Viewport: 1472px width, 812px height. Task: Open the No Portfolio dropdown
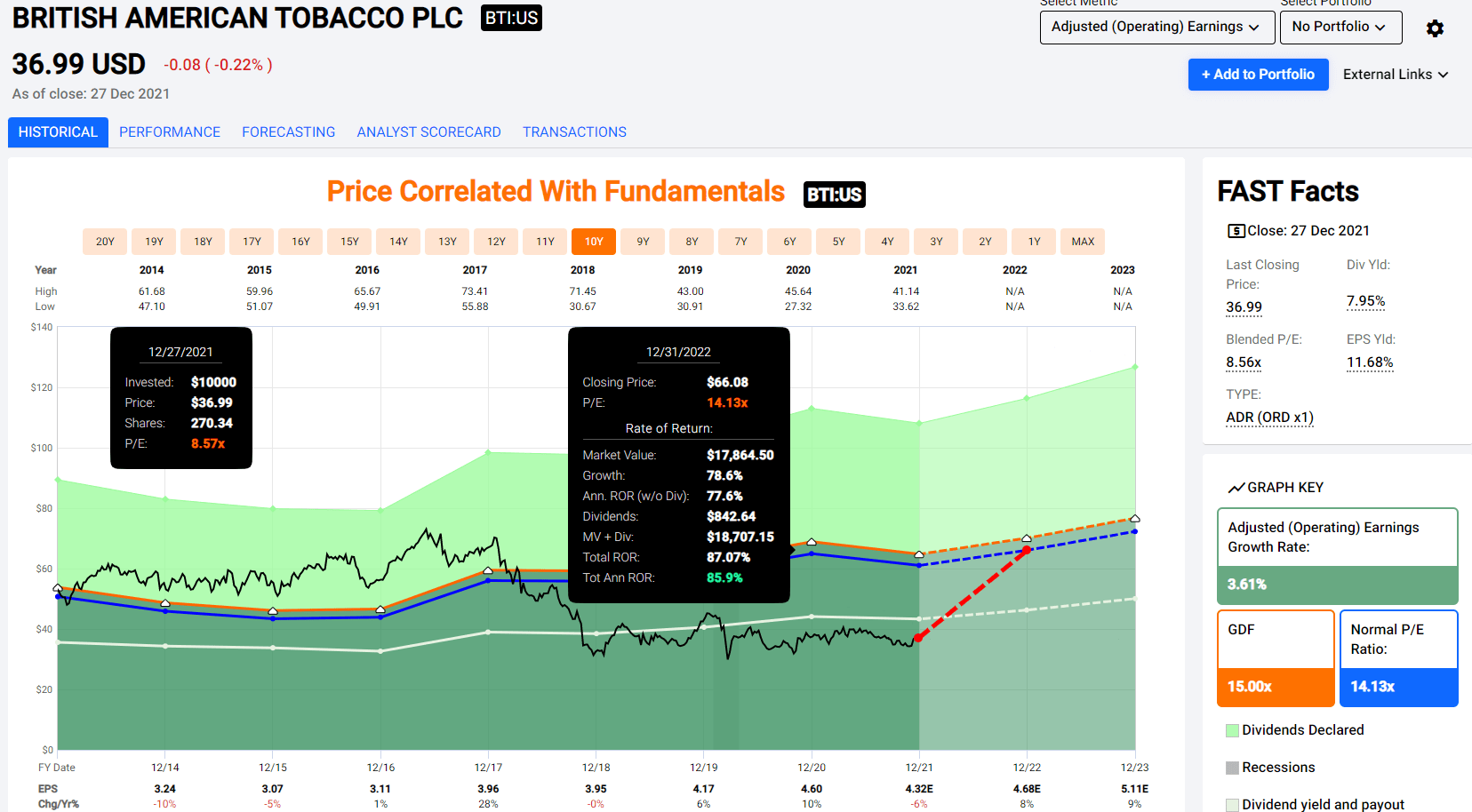1340,27
